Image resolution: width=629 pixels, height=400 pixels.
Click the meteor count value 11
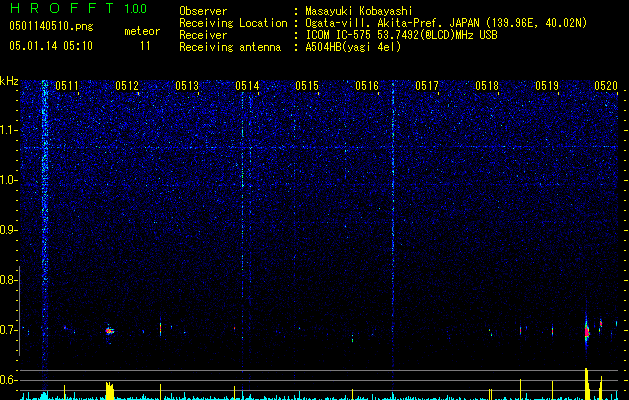click(145, 46)
